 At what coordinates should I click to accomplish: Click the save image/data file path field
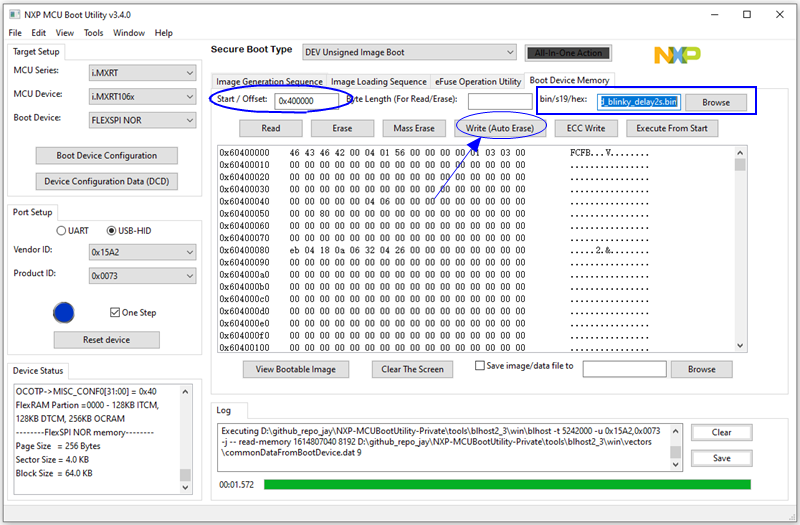click(x=624, y=369)
